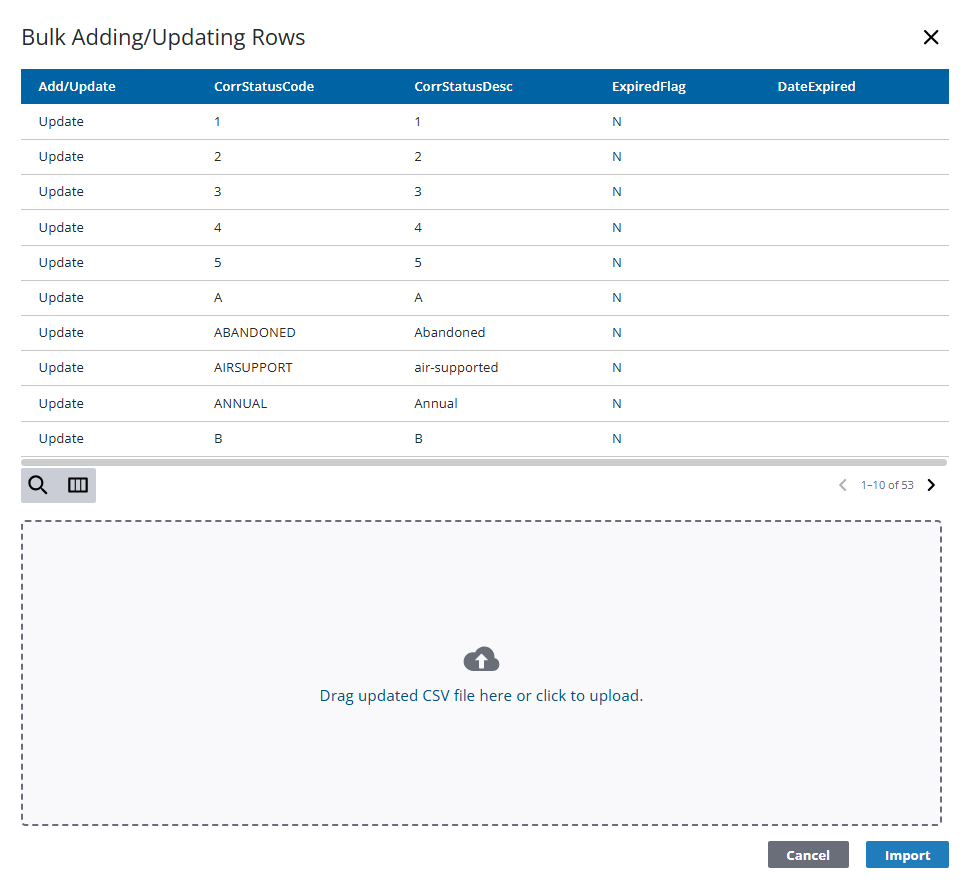This screenshot has height=894, width=970.
Task: Click the ExpiredFlag column header
Action: tap(648, 87)
